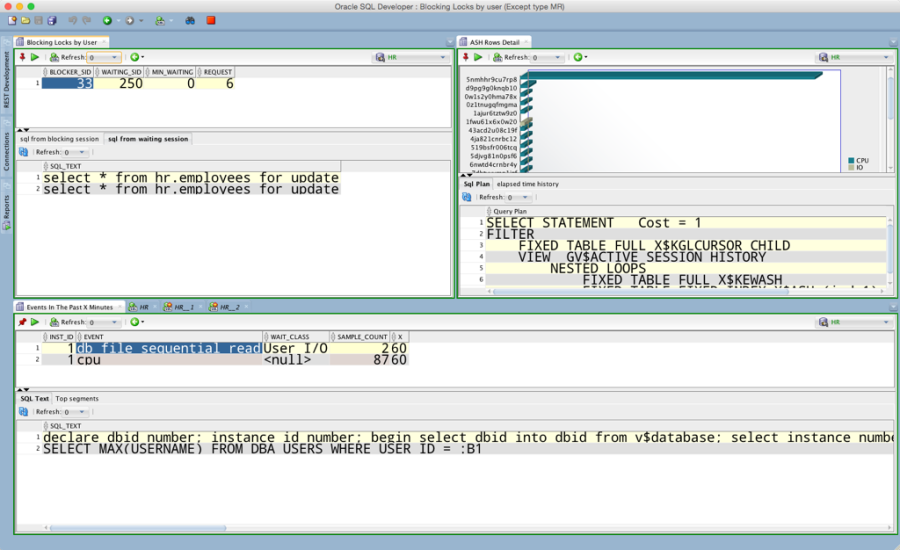
Task: Click the green run arrow in Events panel
Action: [x=35, y=323]
